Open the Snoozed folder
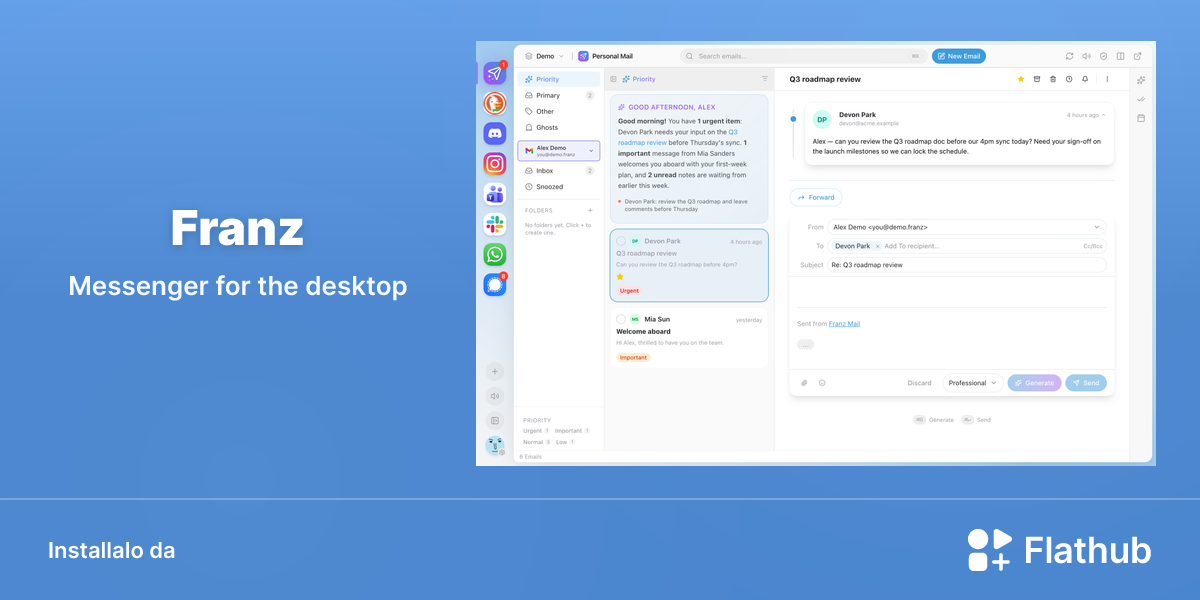Image resolution: width=1200 pixels, height=600 pixels. pyautogui.click(x=559, y=187)
